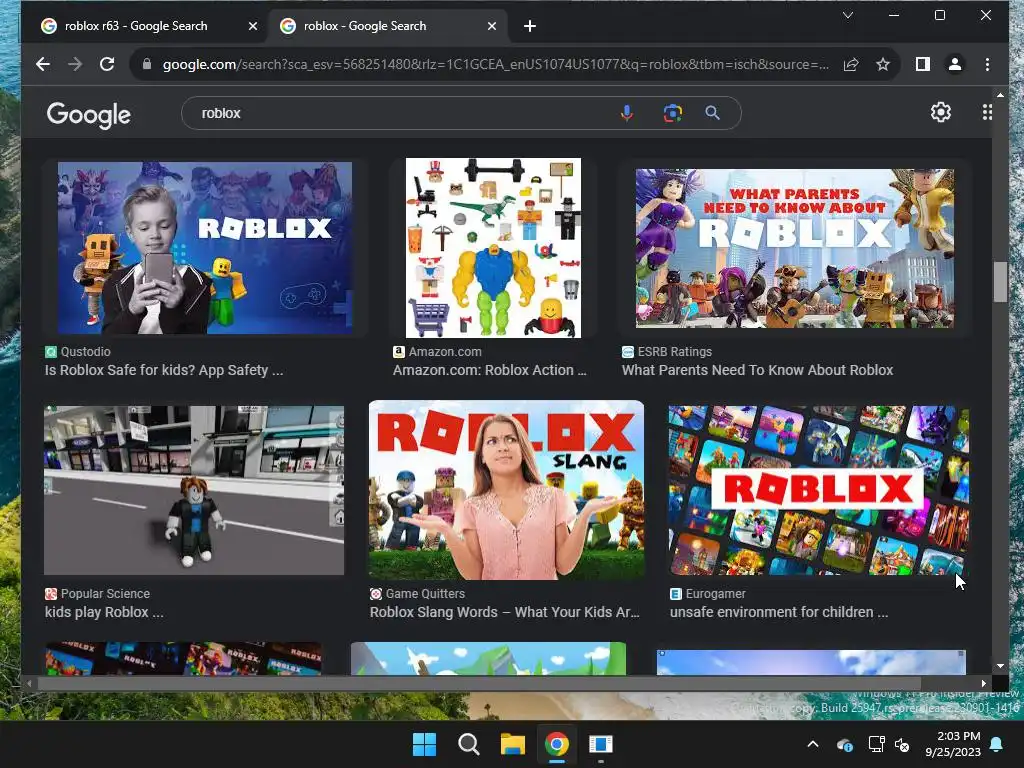The width and height of the screenshot is (1024, 768).
Task: Open 'unsafe environment for children' link
Action: (779, 613)
